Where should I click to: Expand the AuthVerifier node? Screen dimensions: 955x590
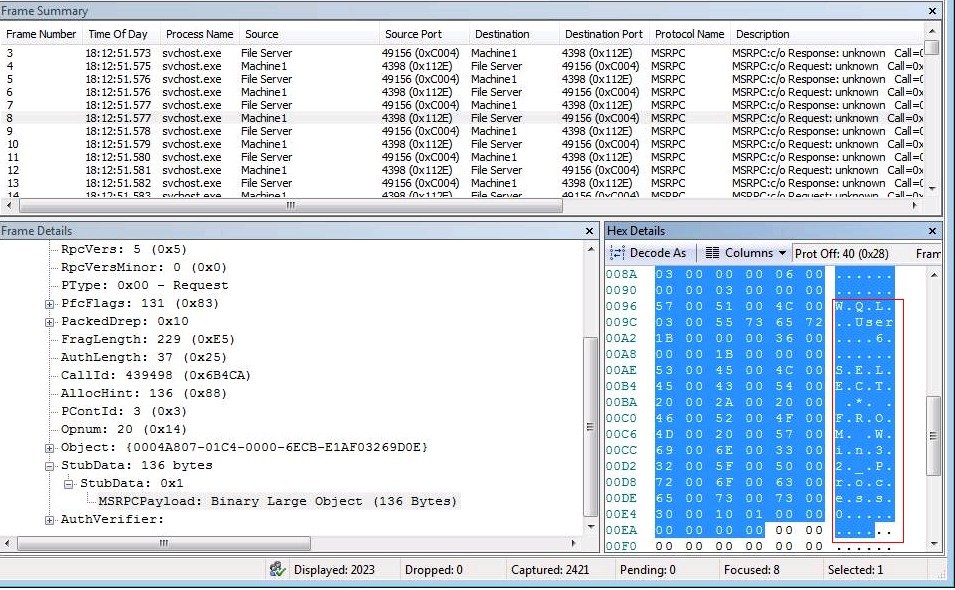[49, 517]
